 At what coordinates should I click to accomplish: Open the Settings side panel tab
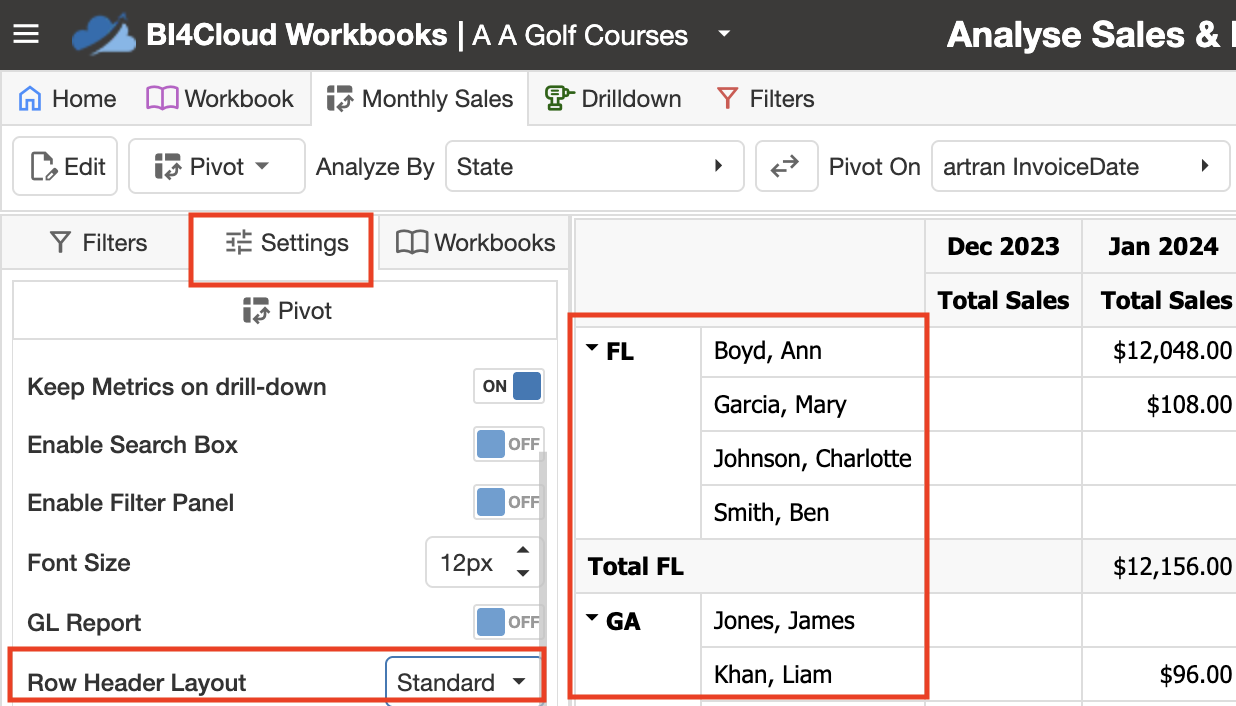click(x=286, y=243)
